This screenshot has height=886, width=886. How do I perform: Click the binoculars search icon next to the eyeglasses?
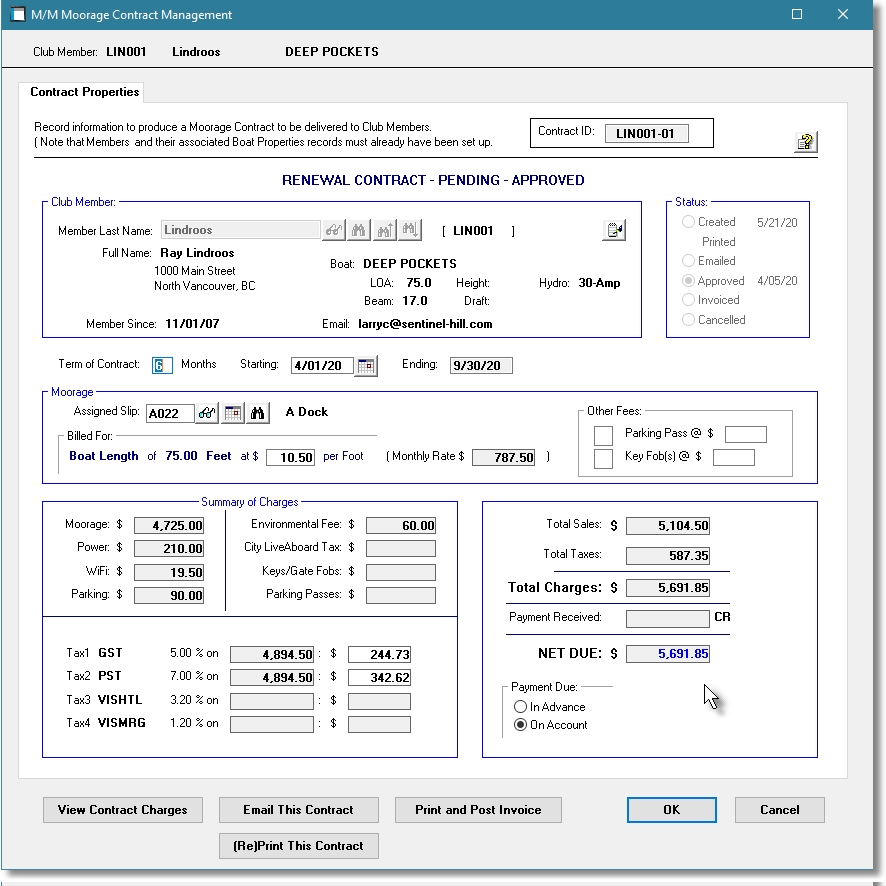tap(358, 230)
